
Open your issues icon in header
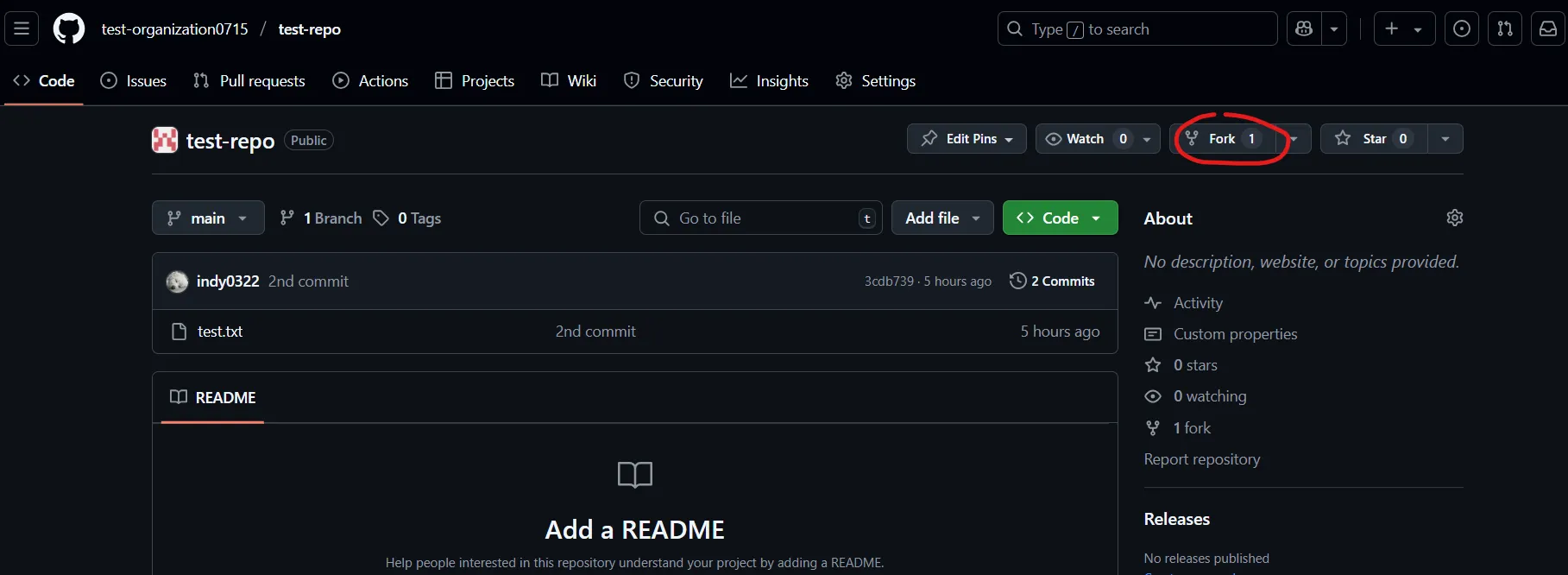(x=1462, y=28)
